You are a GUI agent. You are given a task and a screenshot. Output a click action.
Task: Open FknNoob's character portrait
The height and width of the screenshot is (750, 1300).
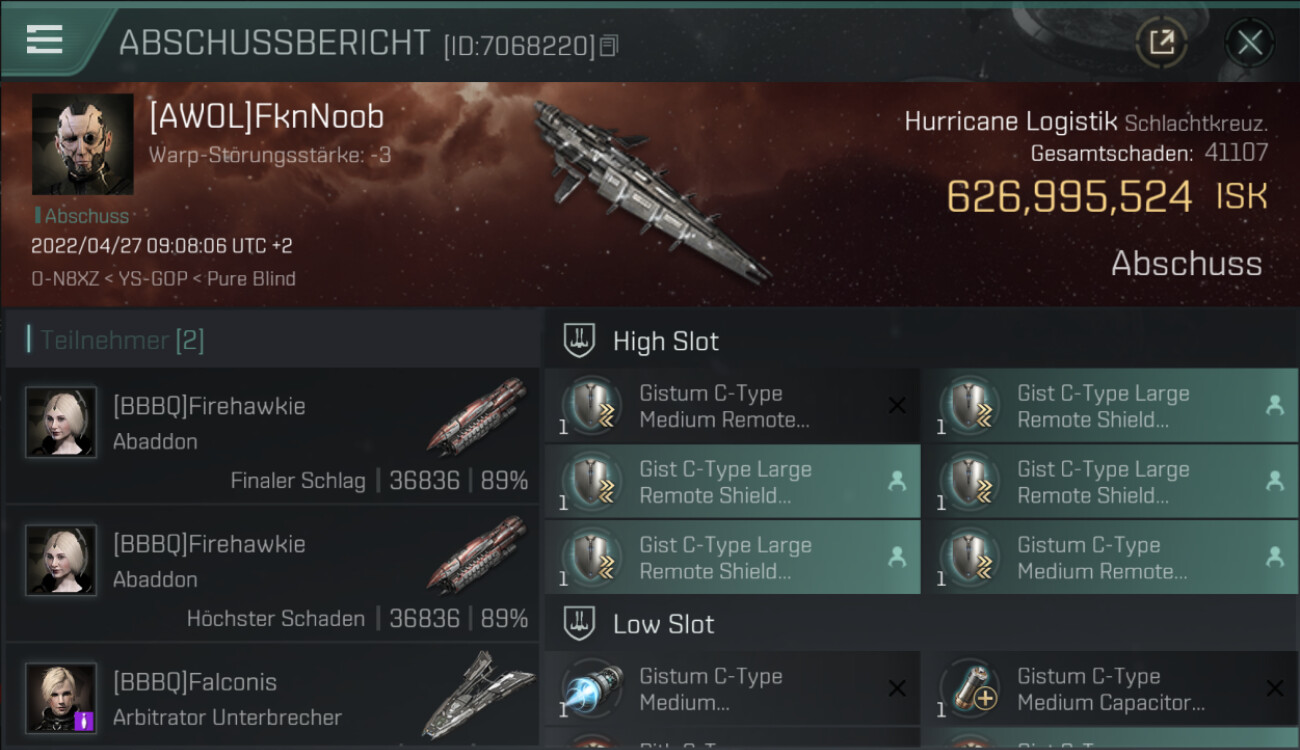82,144
